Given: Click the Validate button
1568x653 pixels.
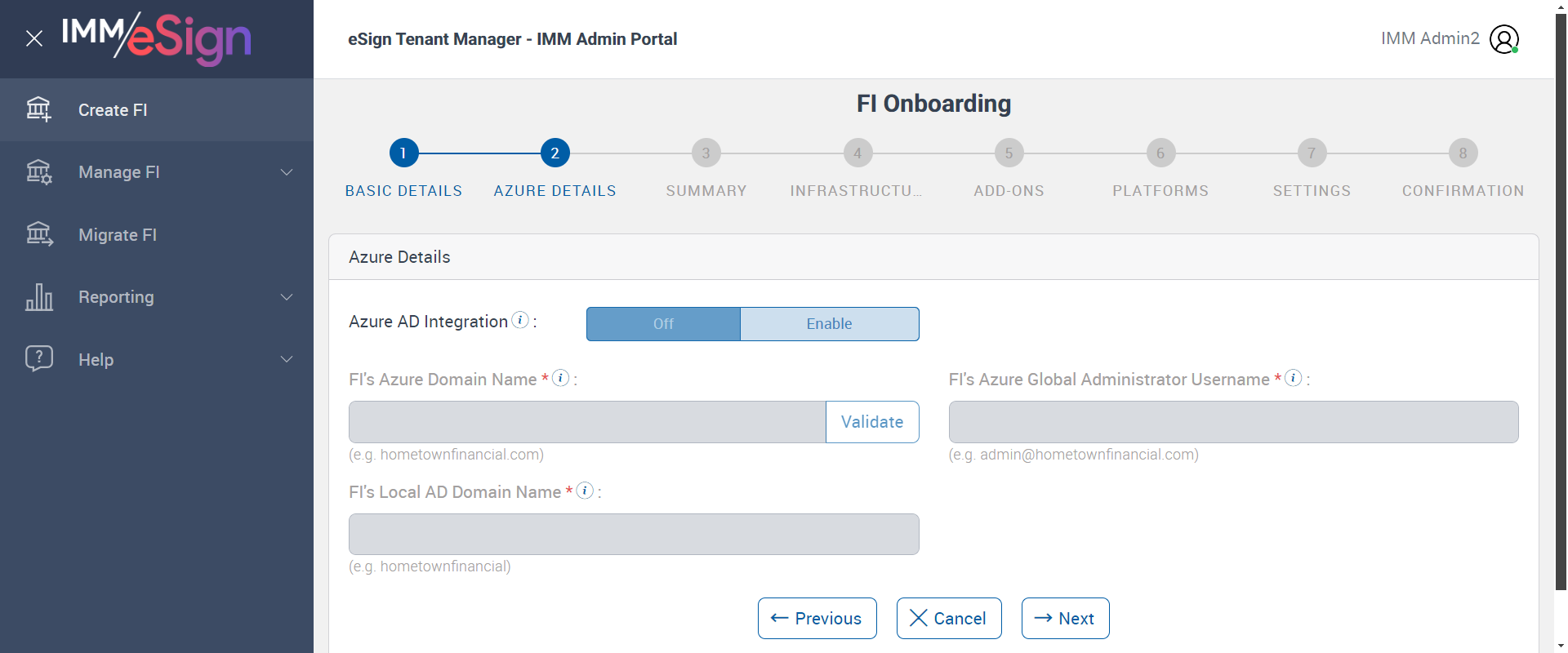Looking at the screenshot, I should (872, 422).
